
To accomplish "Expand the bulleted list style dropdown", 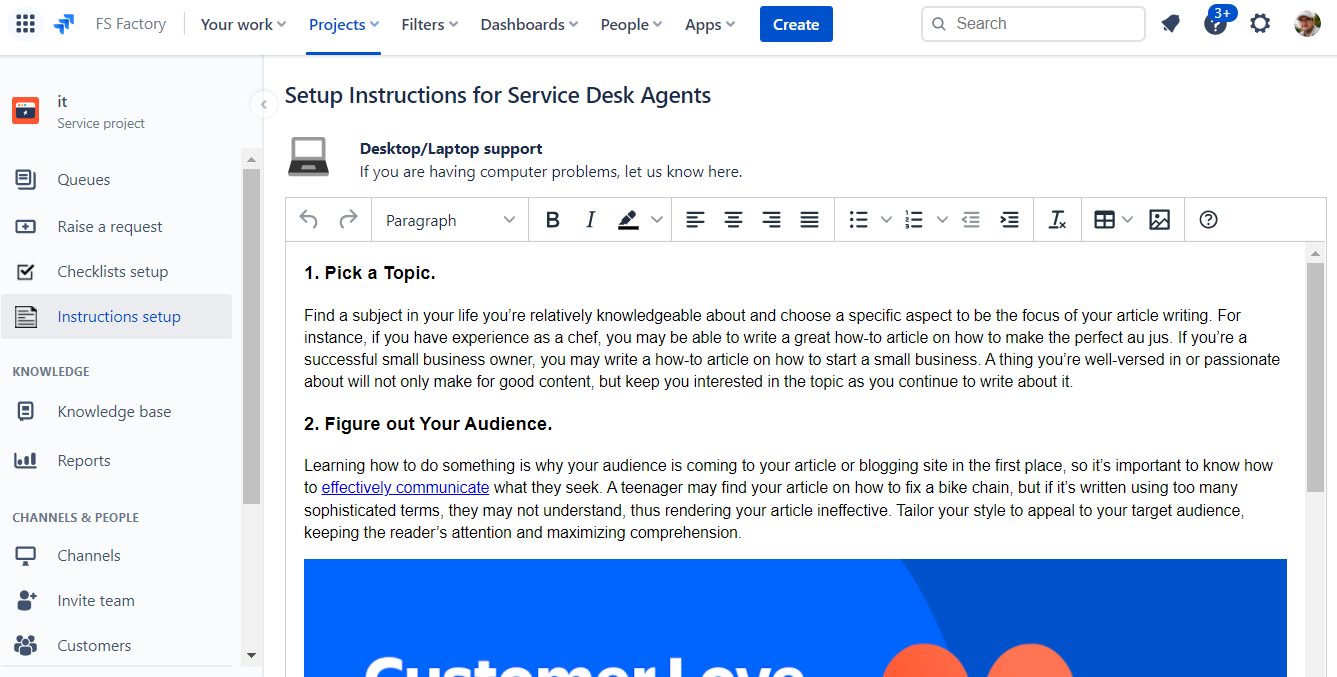I will pos(886,220).
